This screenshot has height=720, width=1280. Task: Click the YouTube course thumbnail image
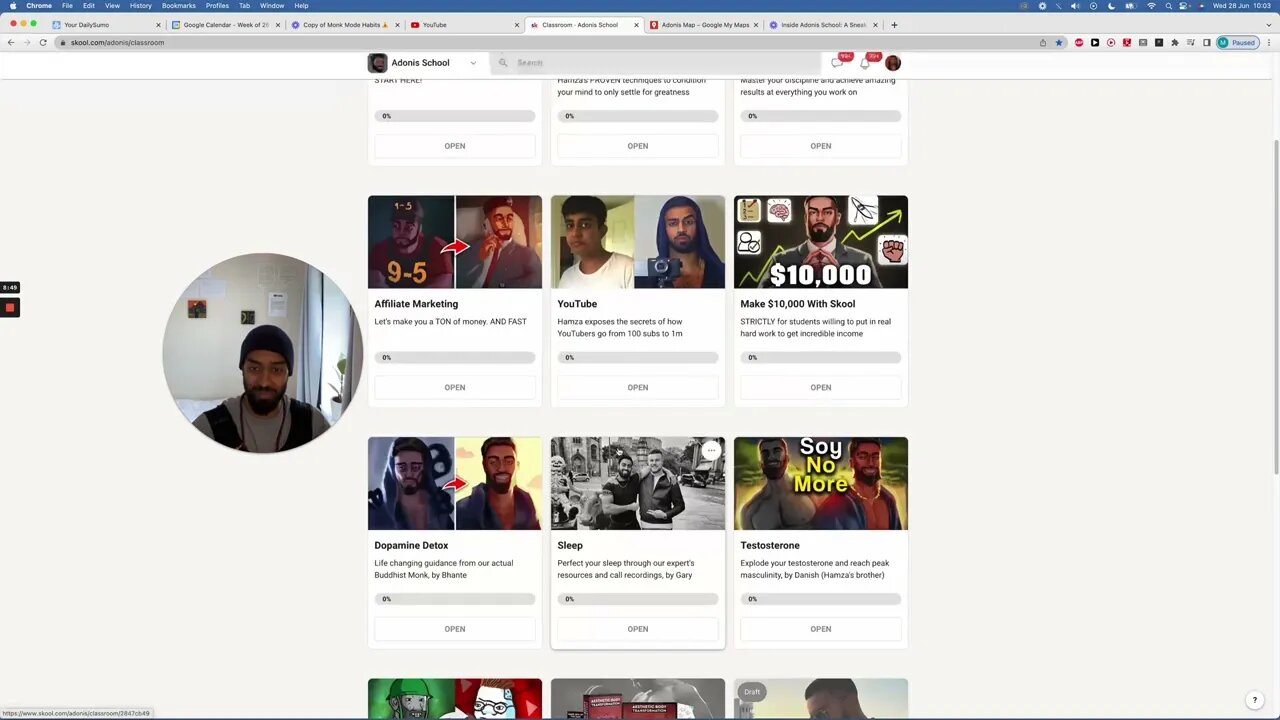tap(638, 242)
